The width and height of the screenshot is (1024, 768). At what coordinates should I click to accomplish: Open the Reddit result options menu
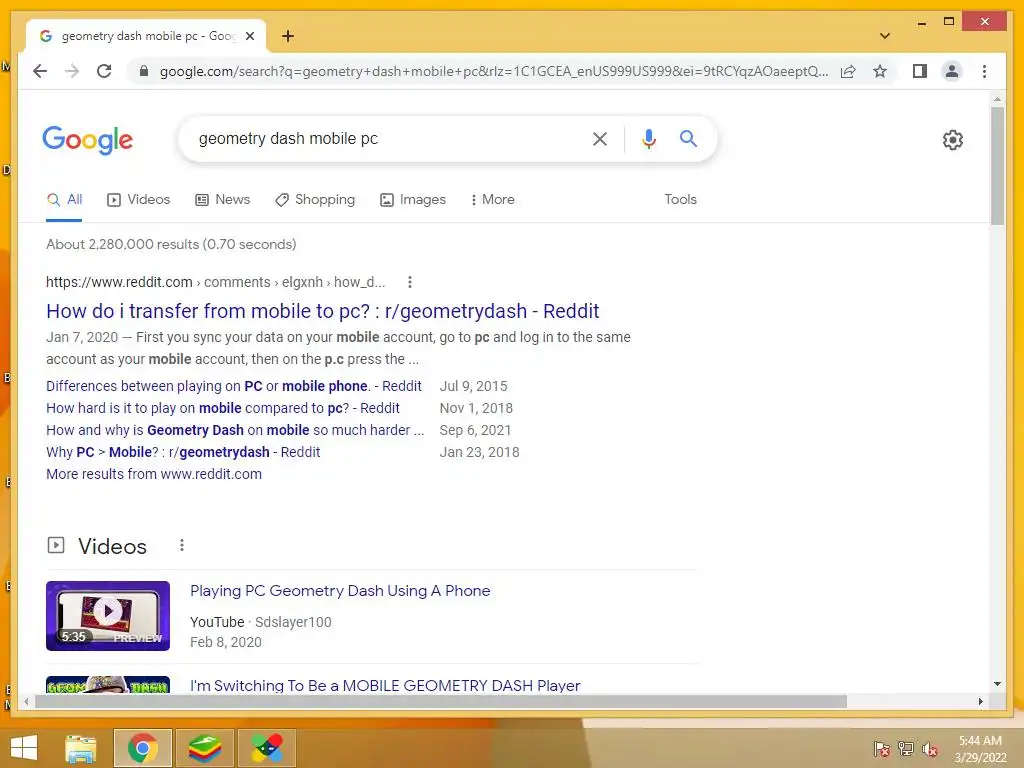pyautogui.click(x=409, y=282)
